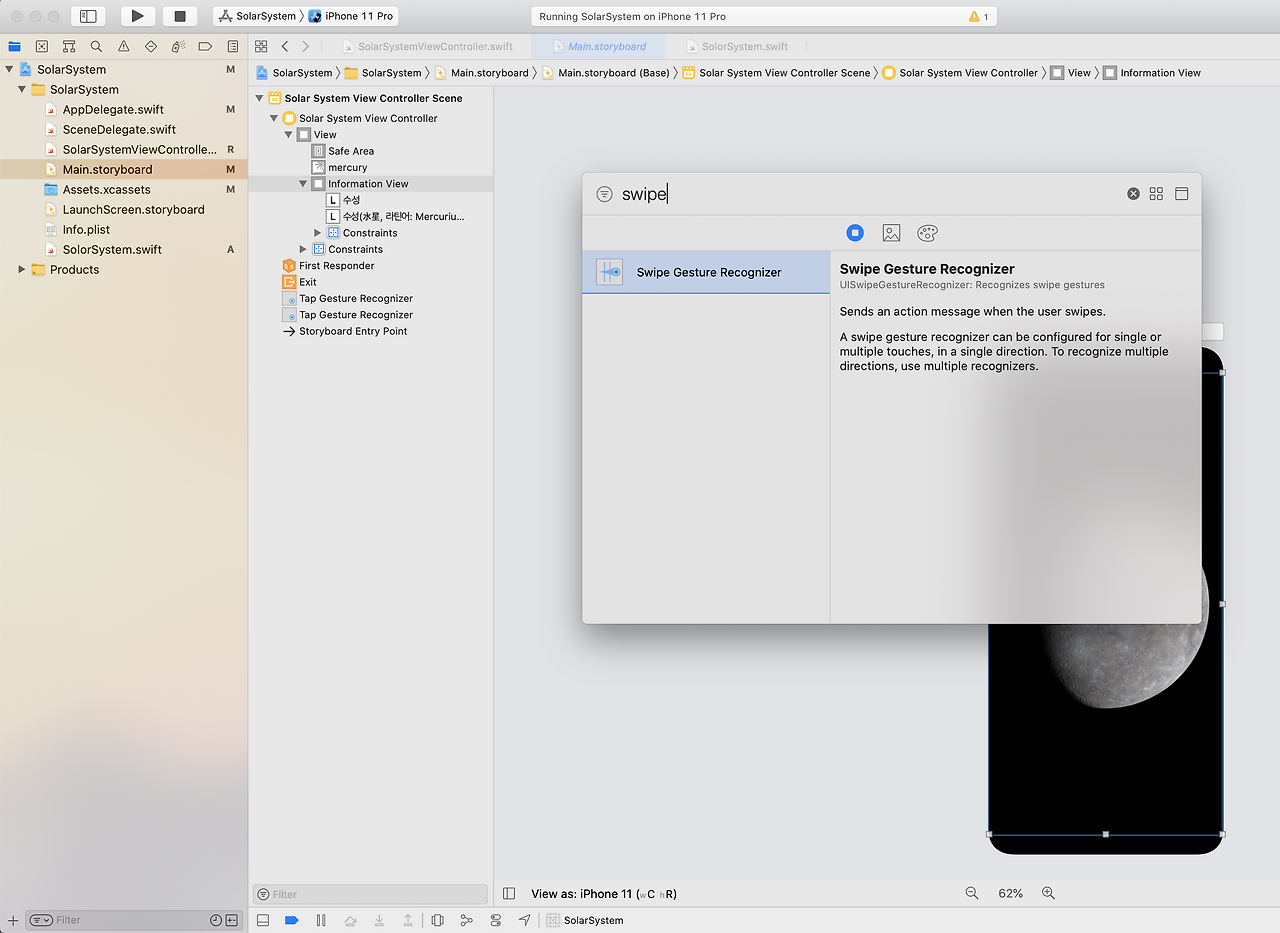
Task: Open Info.plist in navigator
Action: pyautogui.click(x=86, y=229)
